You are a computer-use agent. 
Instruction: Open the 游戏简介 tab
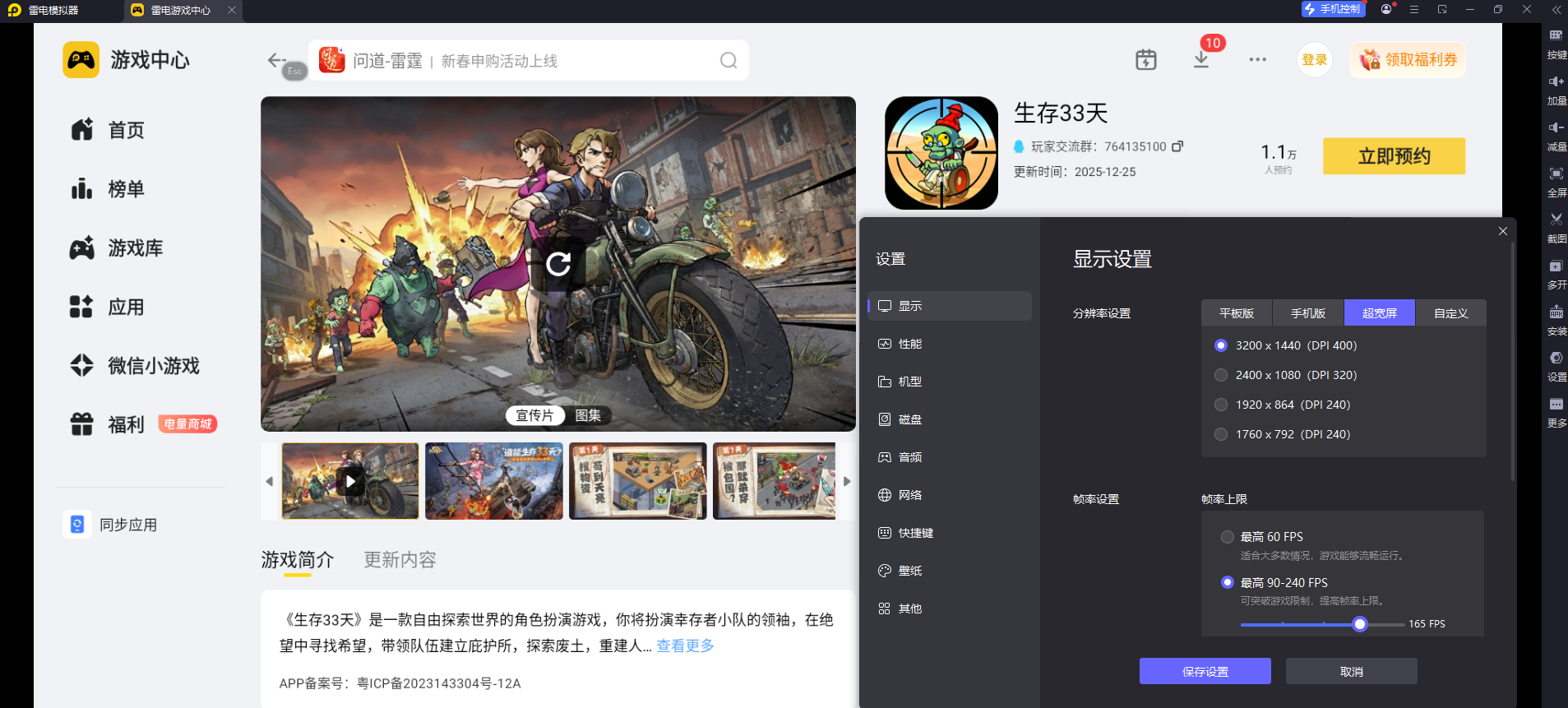[298, 560]
